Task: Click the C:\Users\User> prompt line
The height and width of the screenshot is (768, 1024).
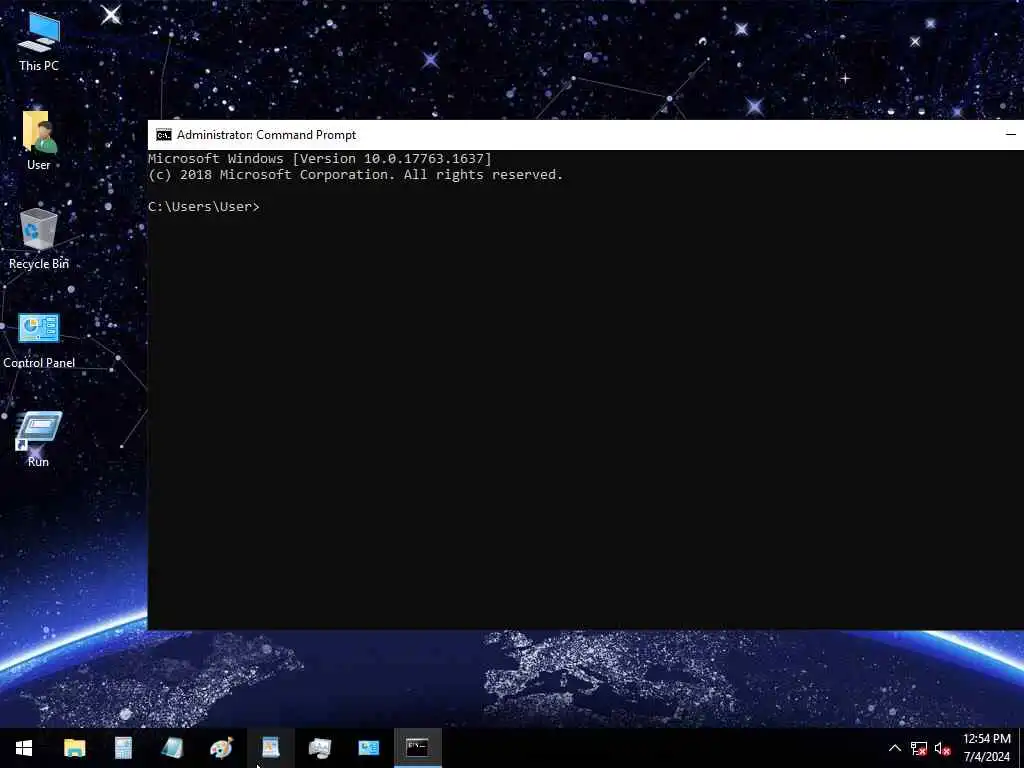Action: pos(204,206)
